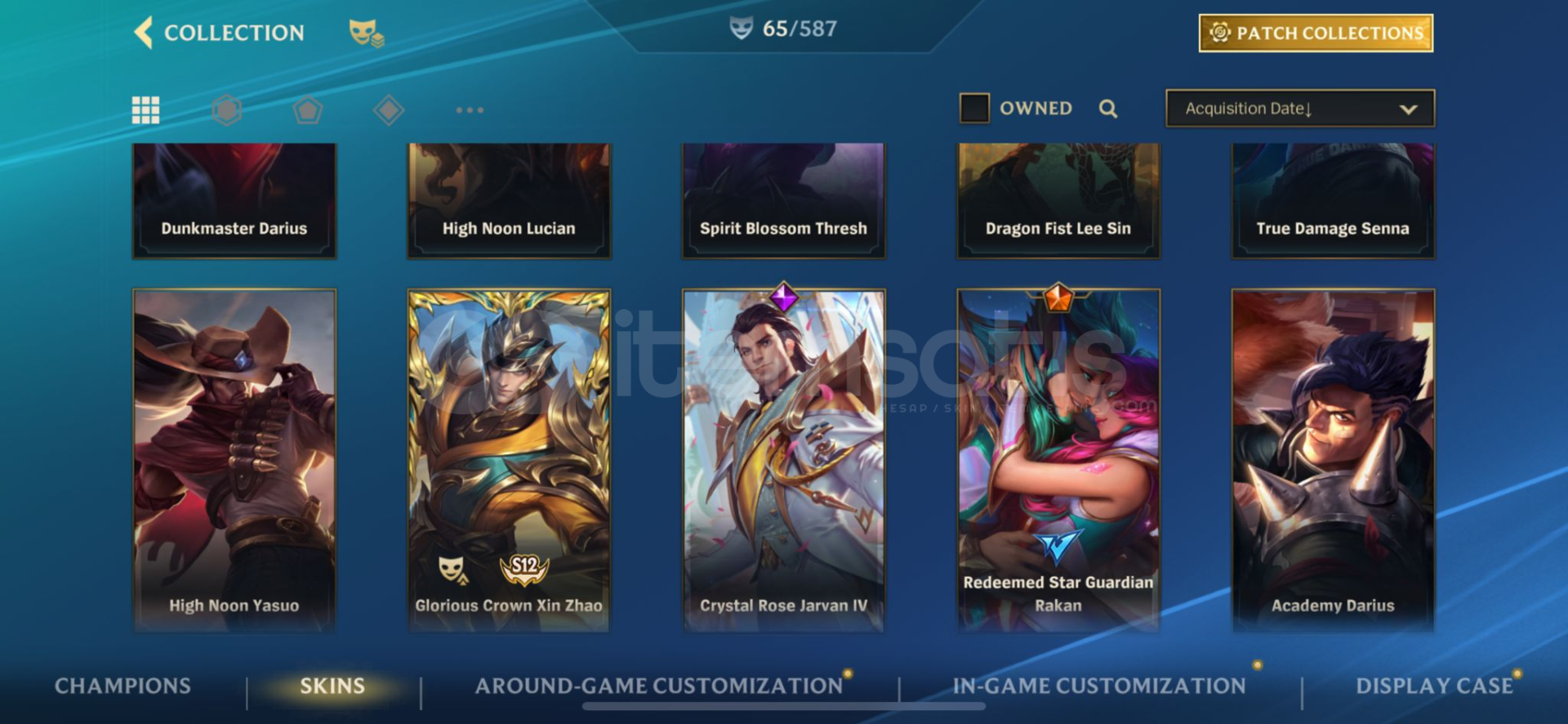Image resolution: width=1568 pixels, height=724 pixels.
Task: Show more filters with three dots
Action: coord(470,109)
